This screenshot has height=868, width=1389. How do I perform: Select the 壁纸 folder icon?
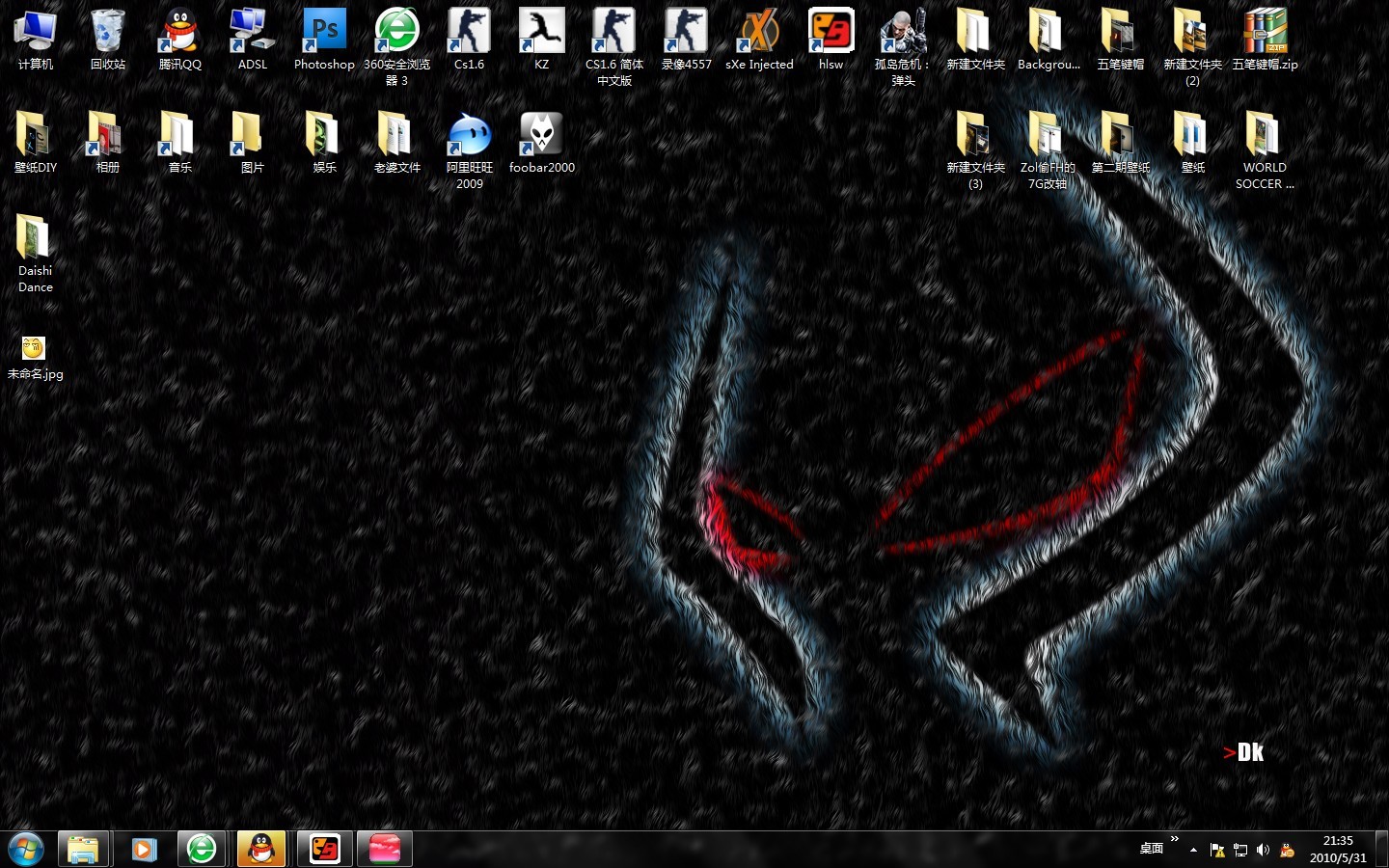1192,143
